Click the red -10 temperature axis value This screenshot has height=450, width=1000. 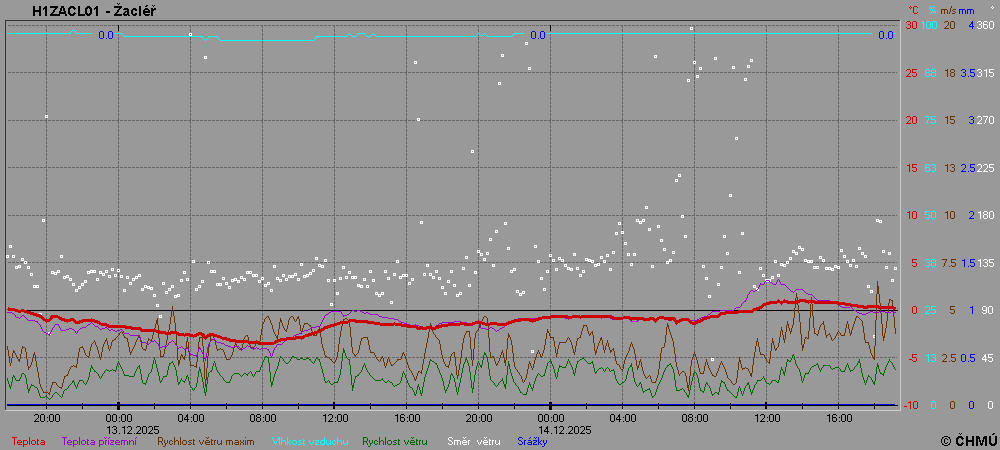coord(911,405)
